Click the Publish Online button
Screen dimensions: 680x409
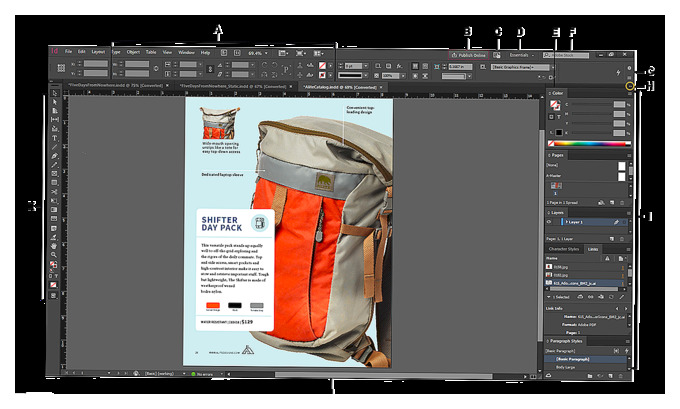469,55
